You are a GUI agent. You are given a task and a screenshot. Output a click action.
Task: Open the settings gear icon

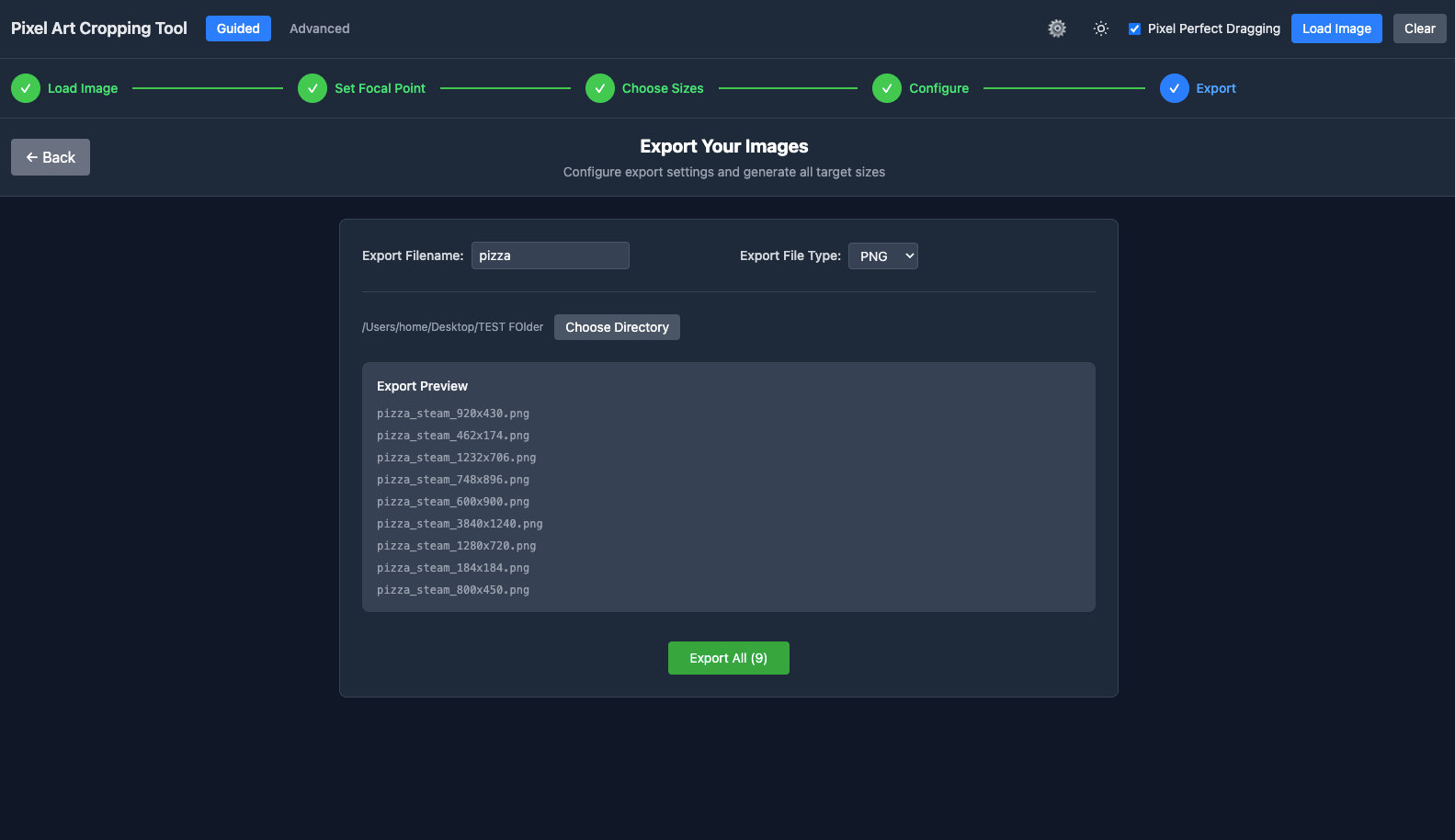(1057, 28)
